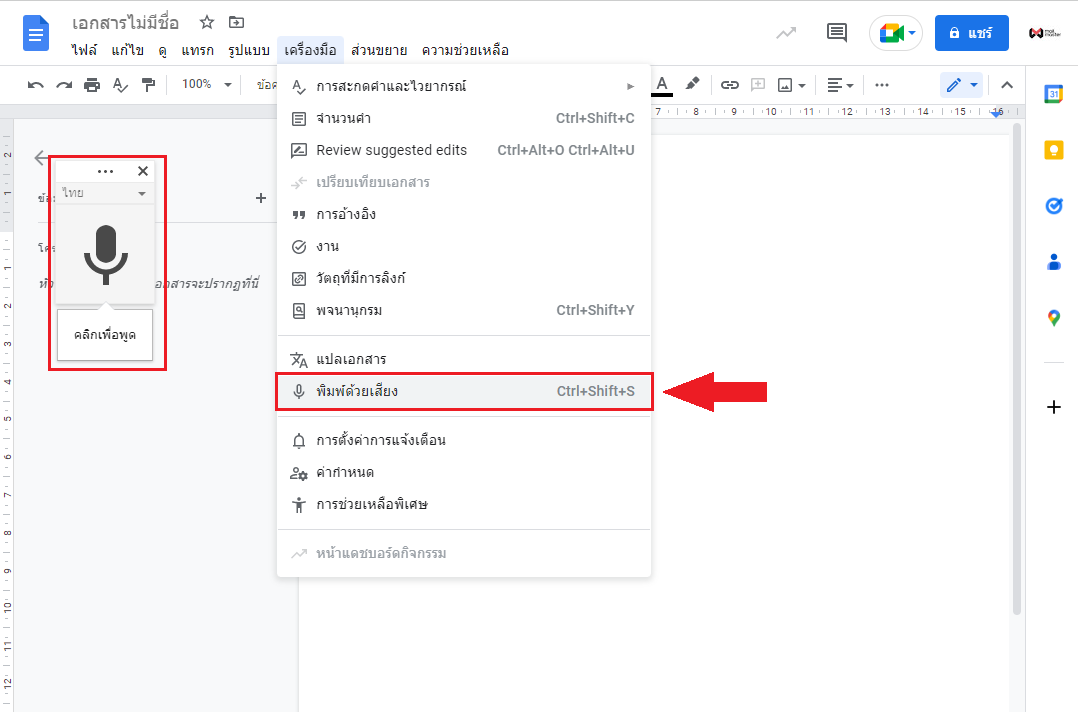Click the account avatar
1078x712 pixels.
pyautogui.click(x=1044, y=33)
